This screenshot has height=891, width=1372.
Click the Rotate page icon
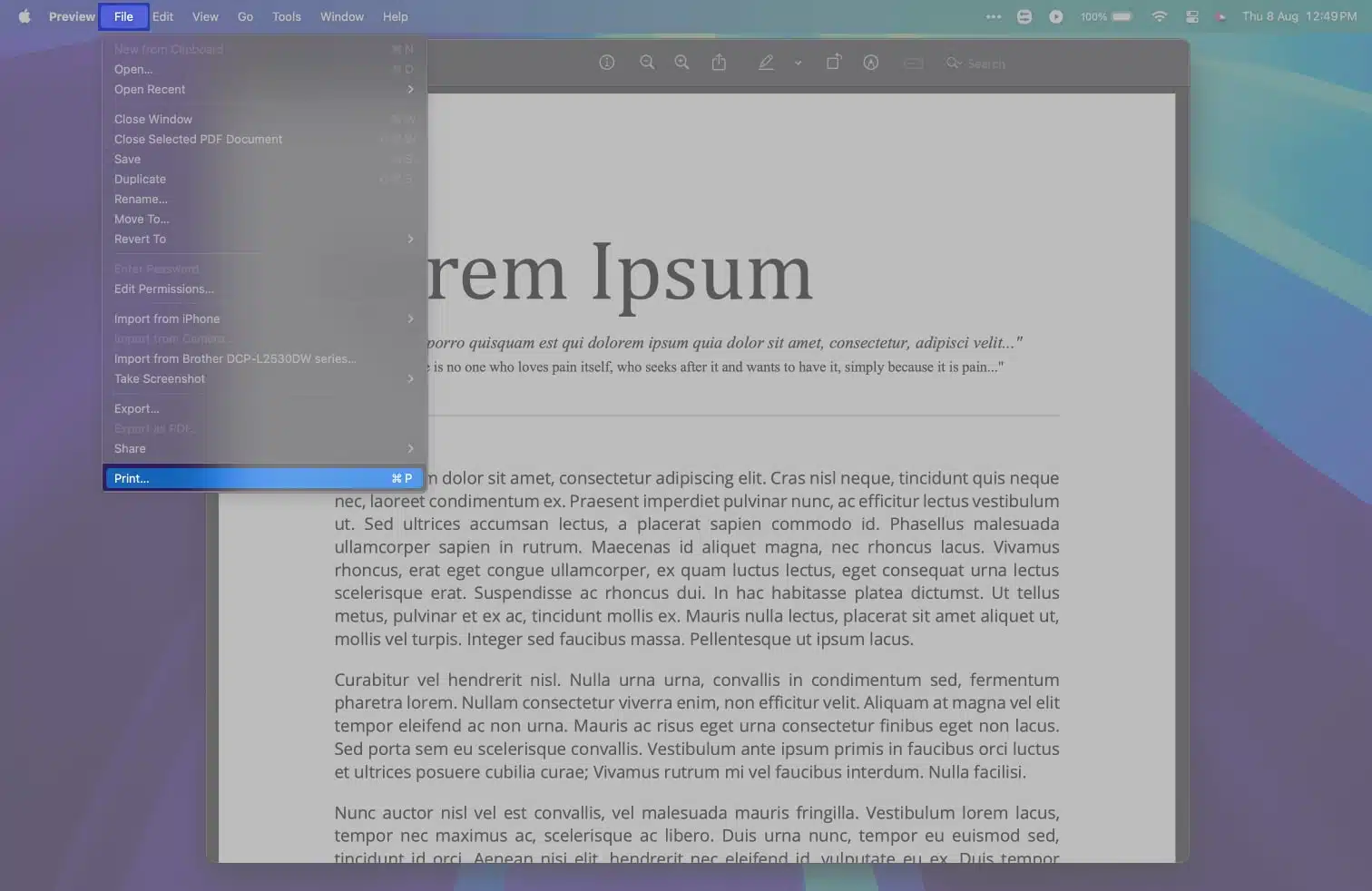coord(833,63)
